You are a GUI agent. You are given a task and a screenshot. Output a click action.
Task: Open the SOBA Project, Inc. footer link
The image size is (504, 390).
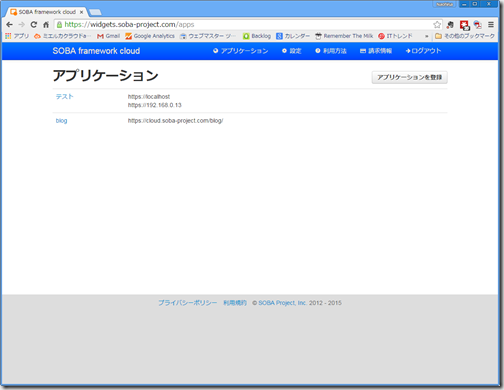[282, 303]
